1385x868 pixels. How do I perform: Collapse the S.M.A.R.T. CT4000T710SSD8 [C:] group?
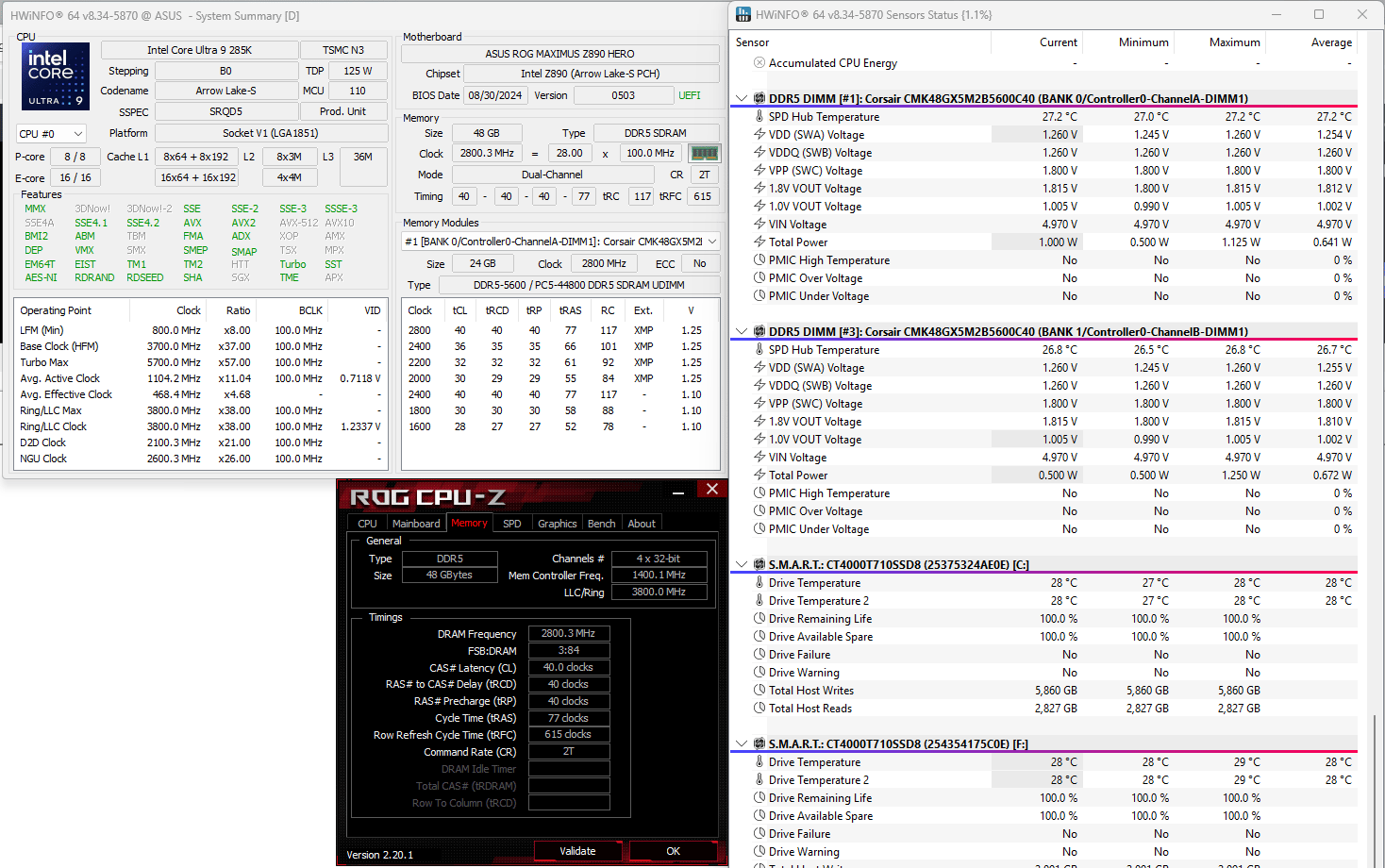click(x=742, y=564)
